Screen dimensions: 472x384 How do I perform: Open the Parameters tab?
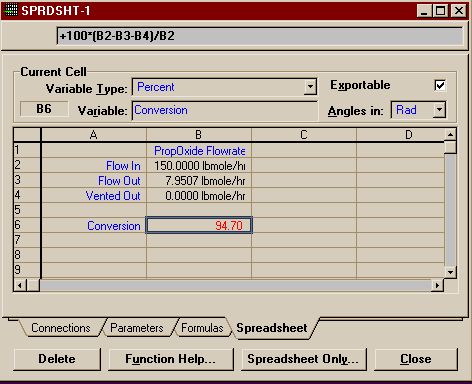[137, 328]
